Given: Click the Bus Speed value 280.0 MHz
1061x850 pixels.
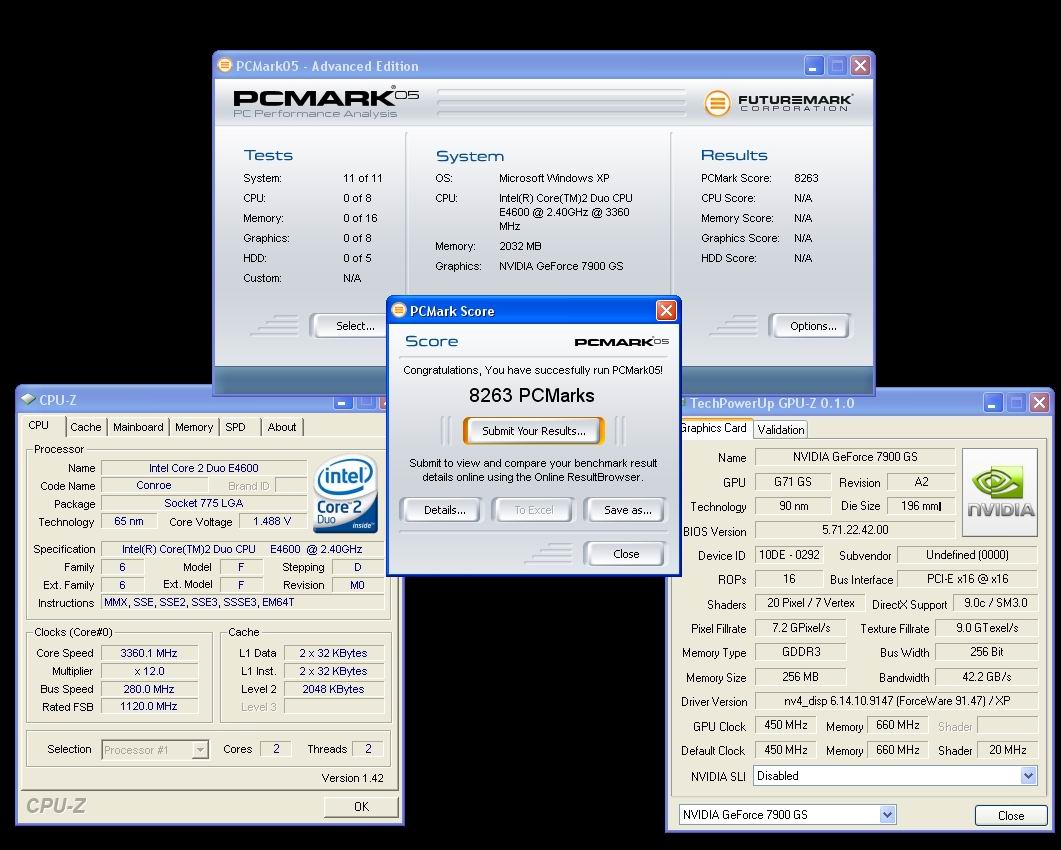Looking at the screenshot, I should click(149, 689).
